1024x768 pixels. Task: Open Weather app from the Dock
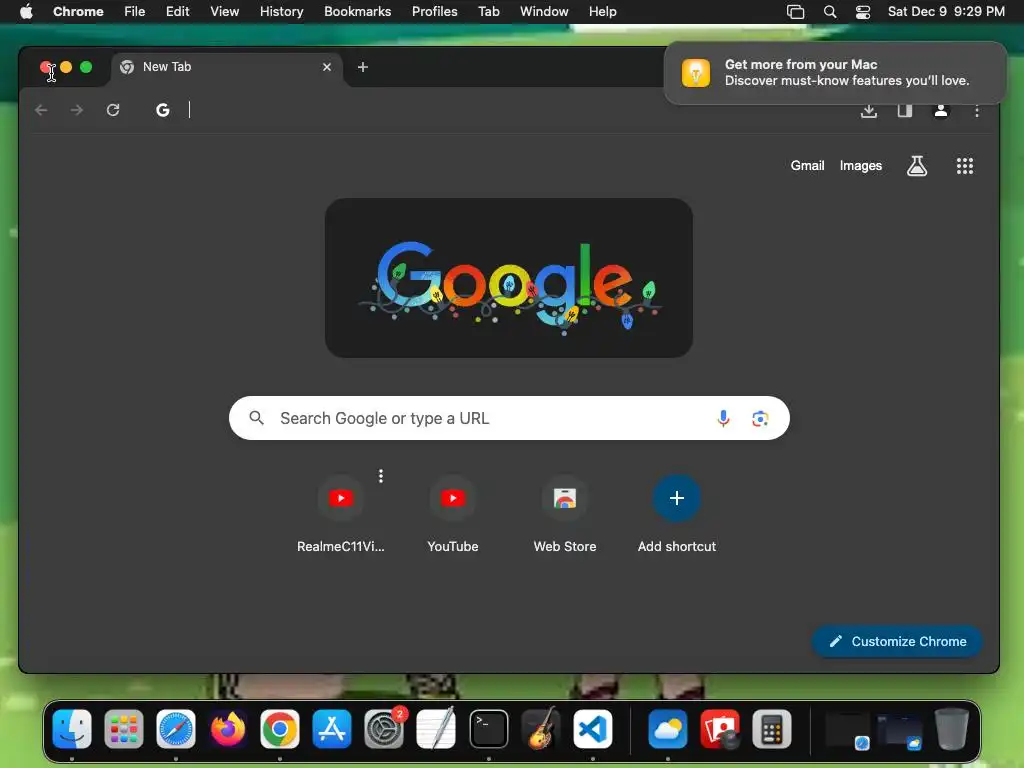tap(667, 729)
